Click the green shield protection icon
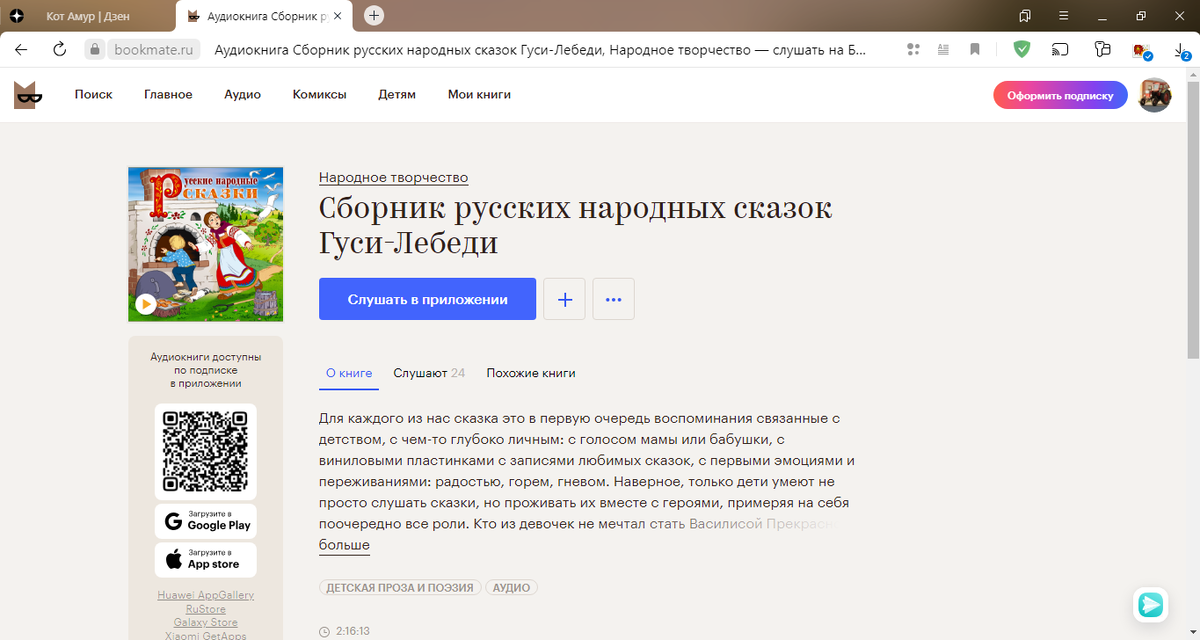This screenshot has height=640, width=1200. [x=1021, y=49]
